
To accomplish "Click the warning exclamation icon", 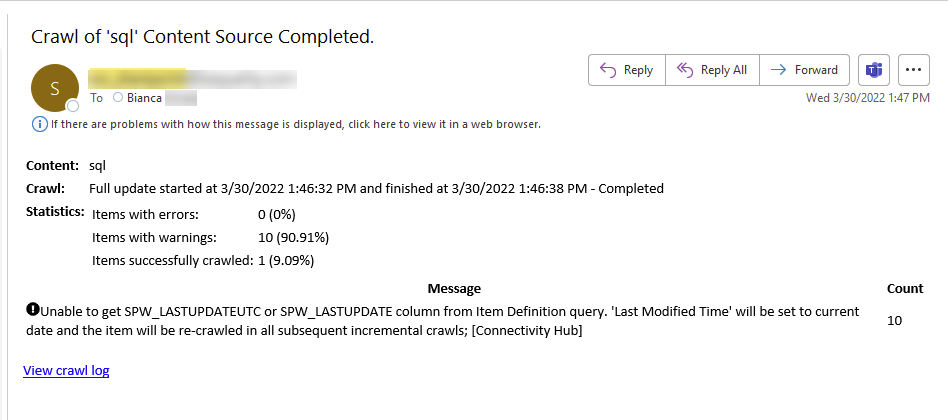I will (32, 309).
